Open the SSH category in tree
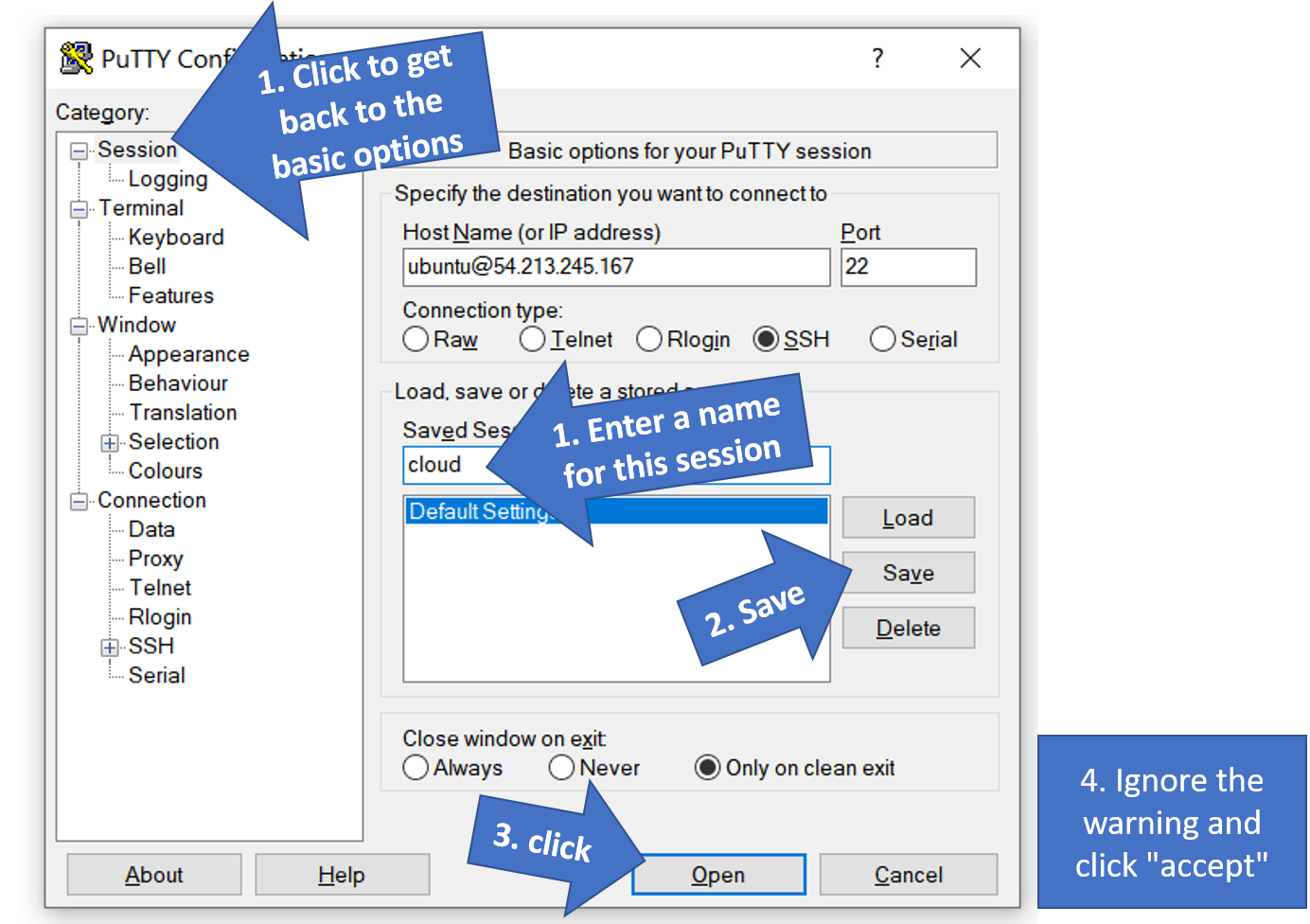The width and height of the screenshot is (1310, 924). (x=151, y=647)
